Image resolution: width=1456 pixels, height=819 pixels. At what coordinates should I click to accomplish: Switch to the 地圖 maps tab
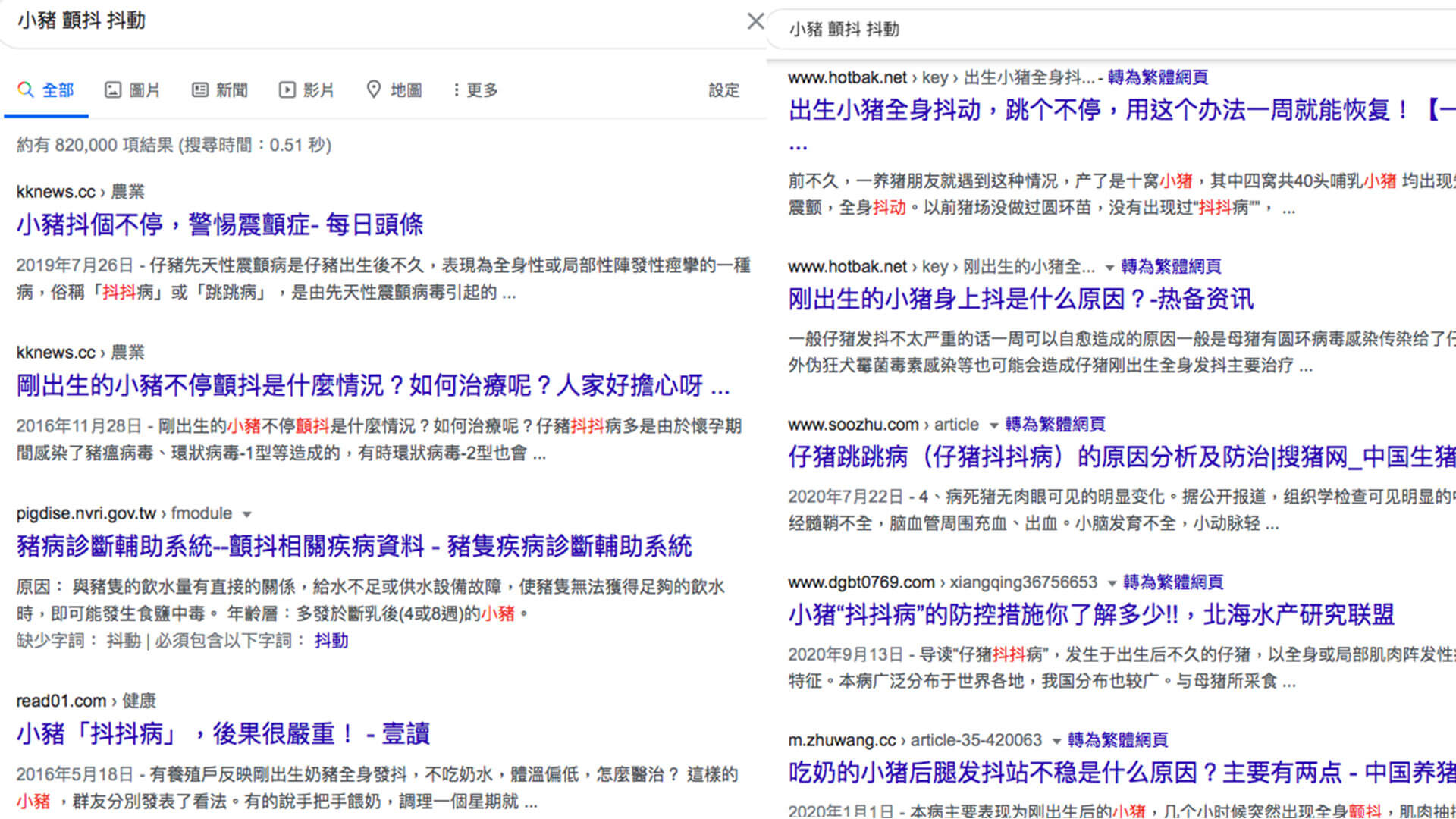click(x=394, y=90)
